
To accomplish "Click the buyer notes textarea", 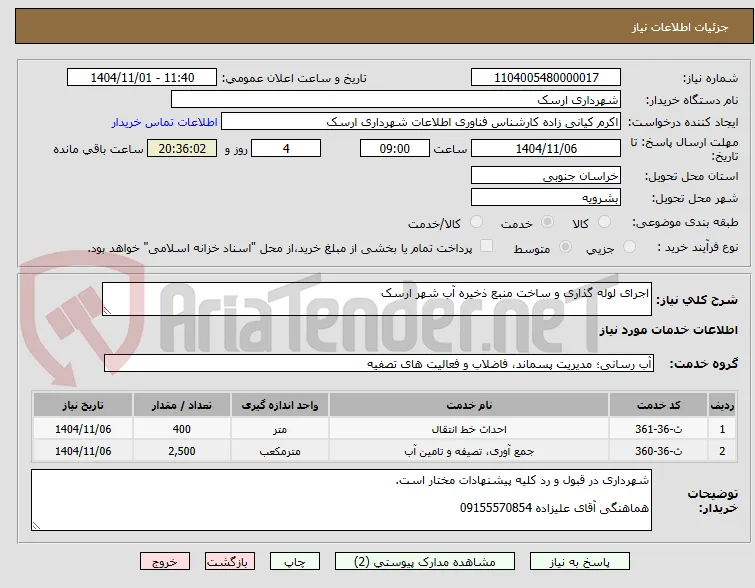I will (341, 500).
